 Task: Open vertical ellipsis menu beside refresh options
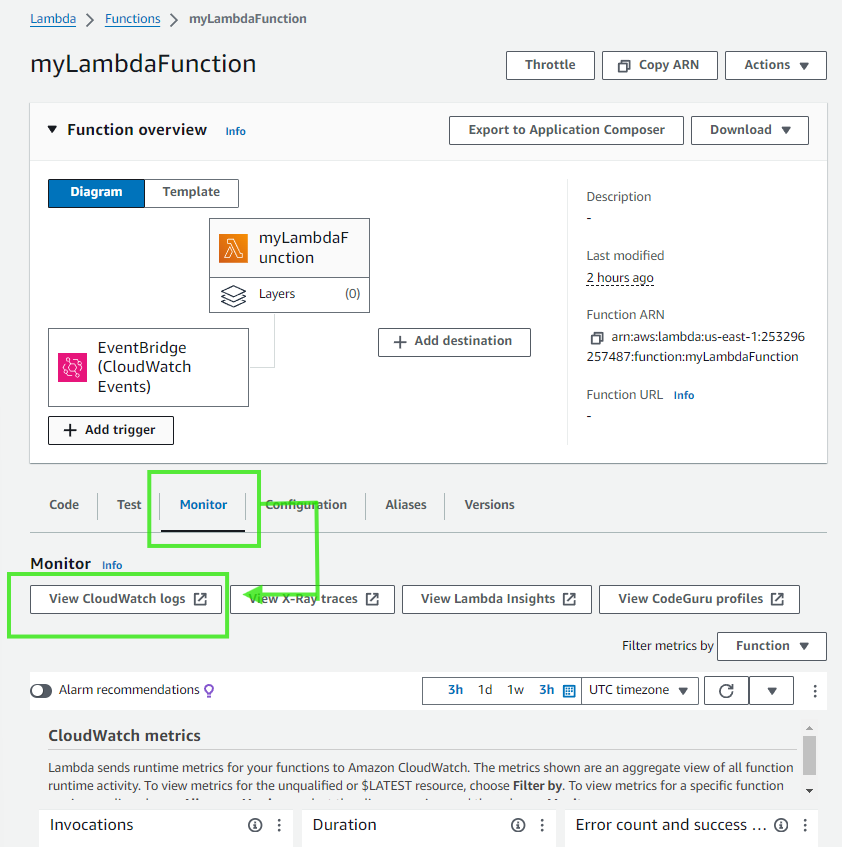(x=815, y=690)
